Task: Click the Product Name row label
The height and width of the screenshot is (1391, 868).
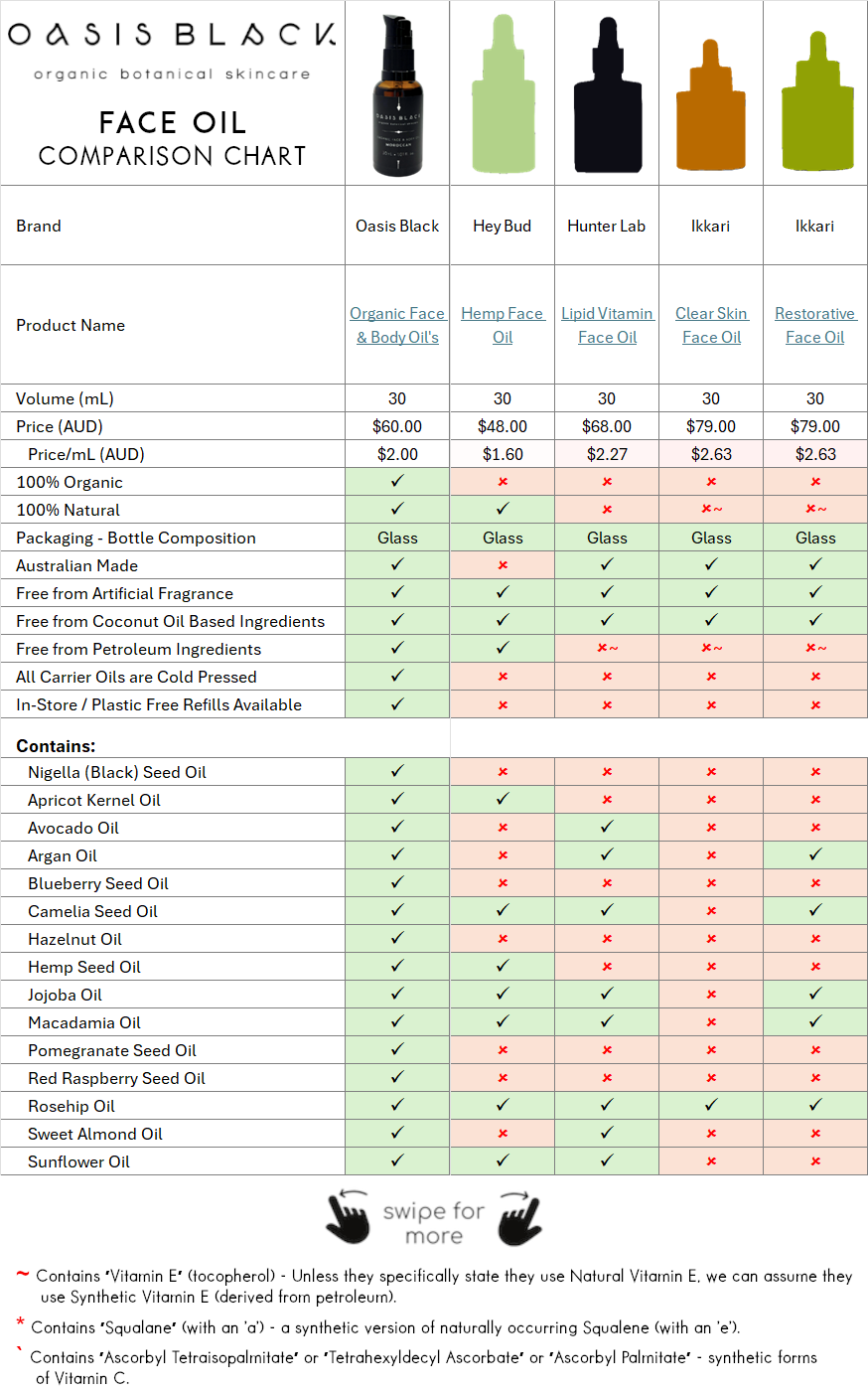Action: click(71, 325)
